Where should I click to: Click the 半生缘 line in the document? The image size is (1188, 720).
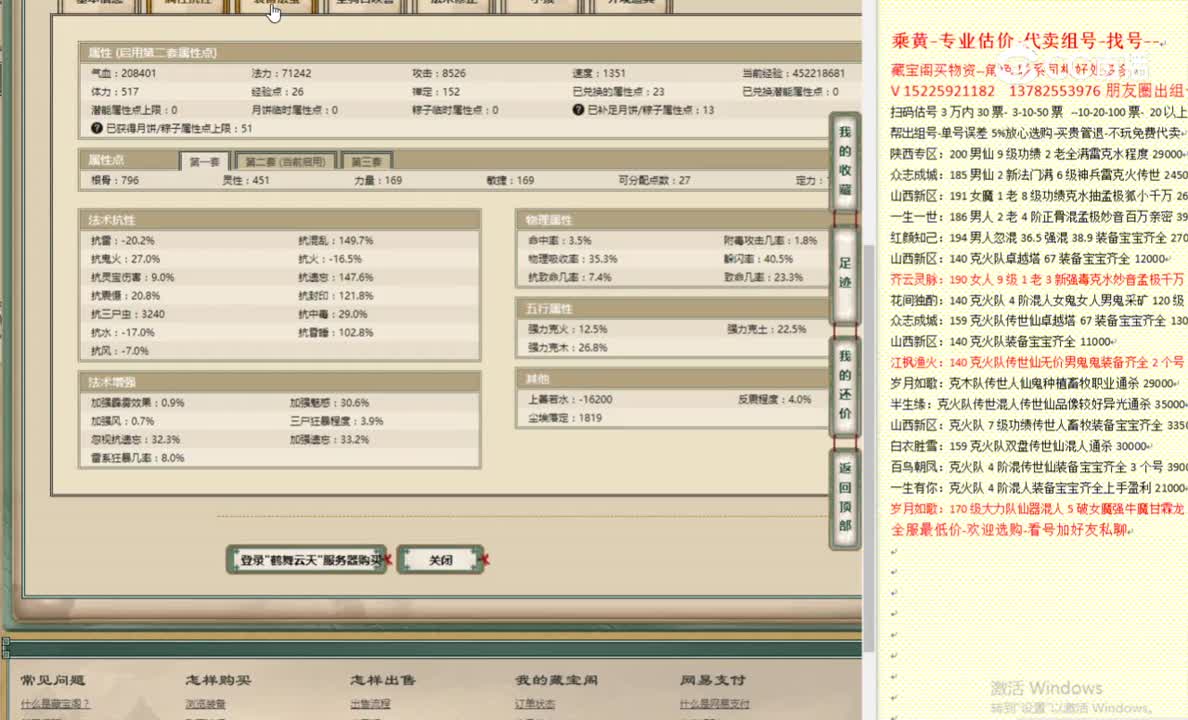[x=1038, y=404]
